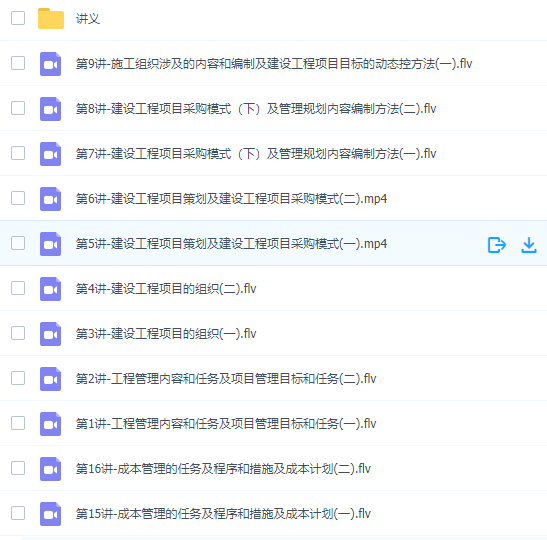Tick checkbox next to 第7讲 file

tap(18, 153)
